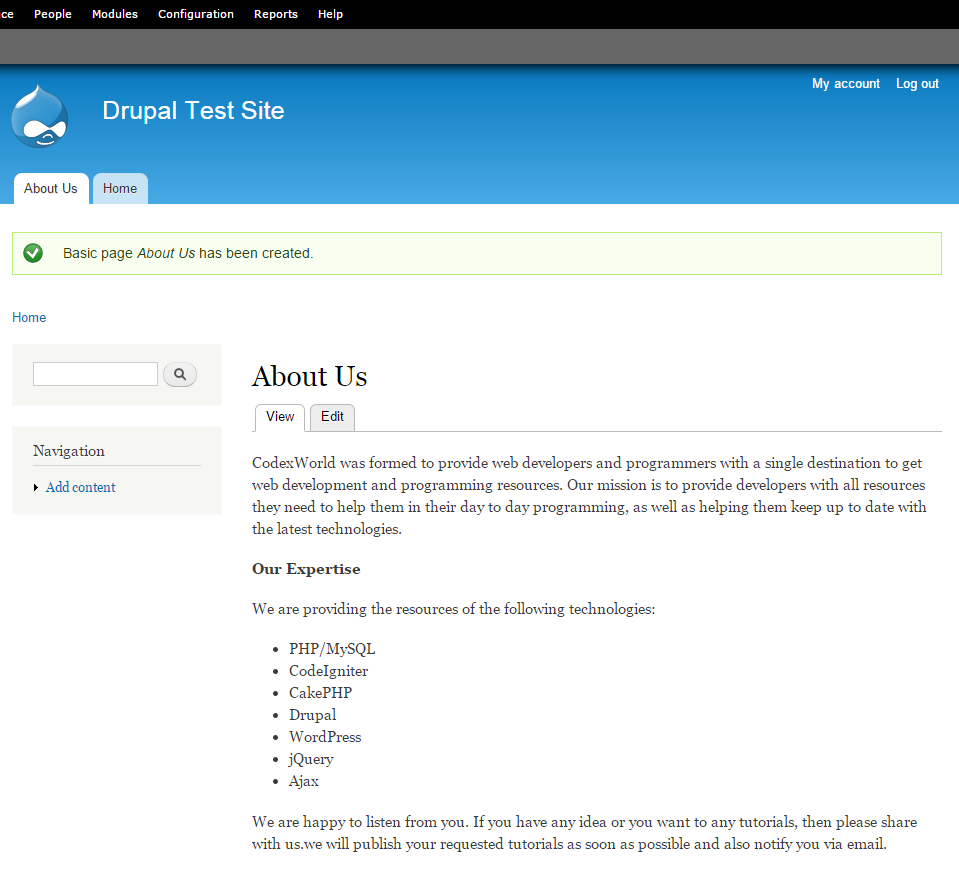
Task: Click the Drupal drop logo
Action: 40,116
